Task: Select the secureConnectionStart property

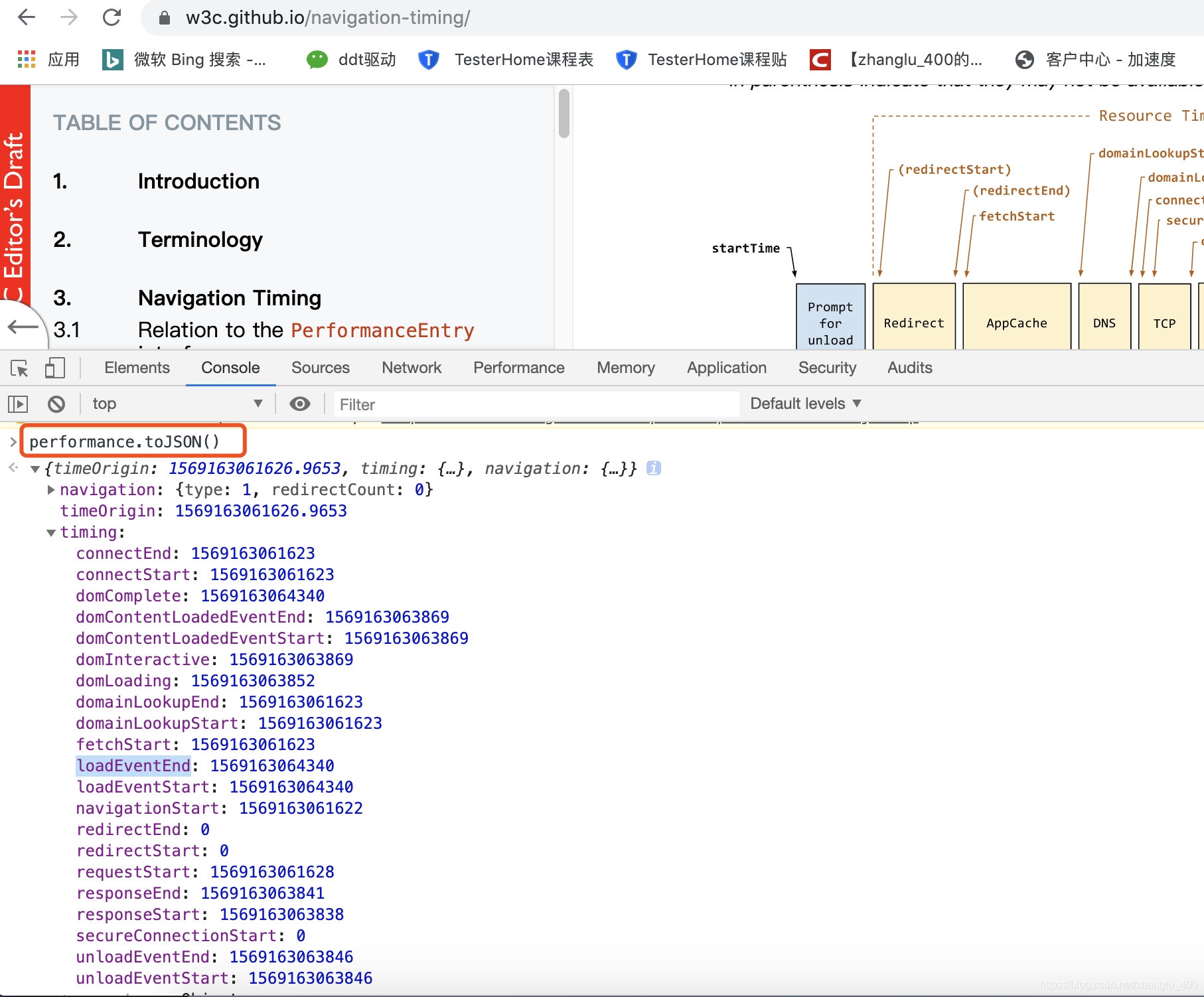Action: coord(176,936)
